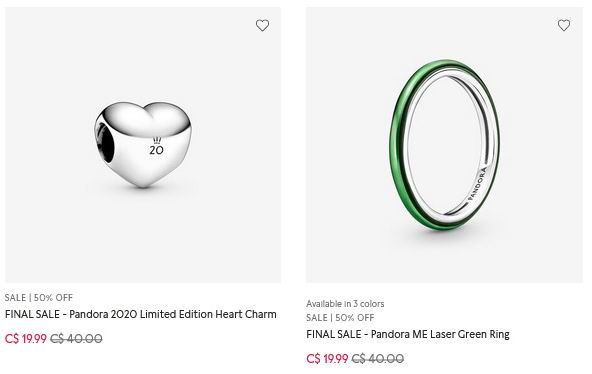592x374 pixels.
Task: Click the SALE 50% OFF label above ring title
Action: tap(340, 317)
